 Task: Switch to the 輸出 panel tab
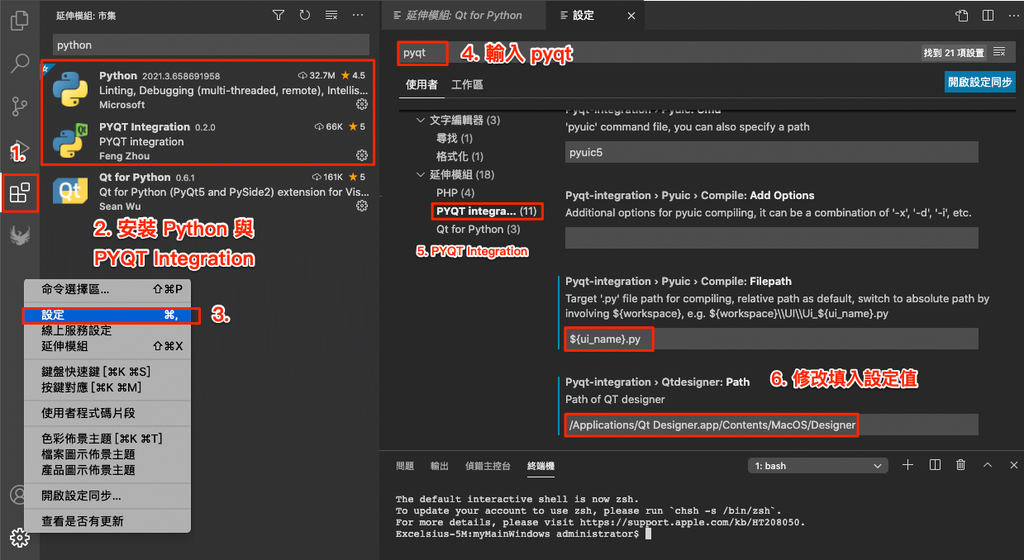point(440,466)
